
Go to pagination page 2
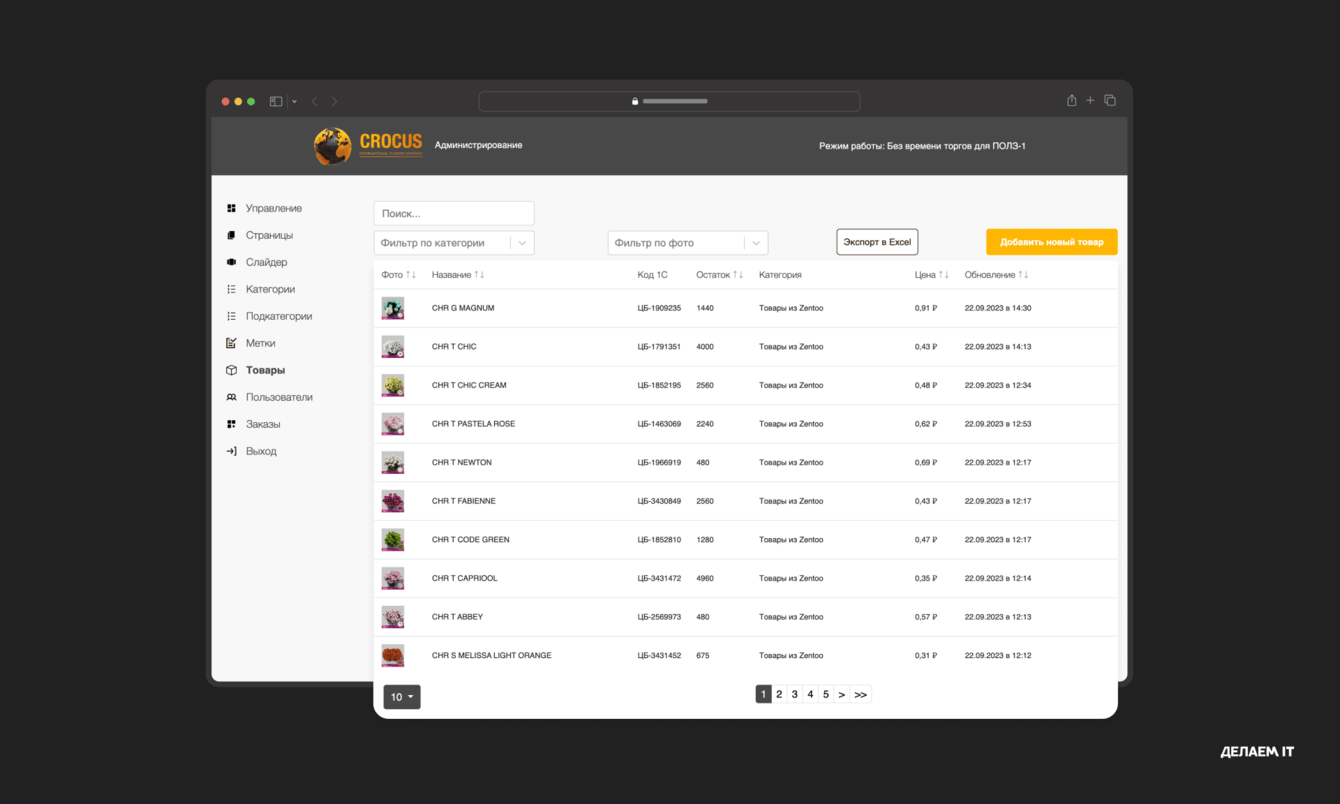pyautogui.click(x=779, y=694)
